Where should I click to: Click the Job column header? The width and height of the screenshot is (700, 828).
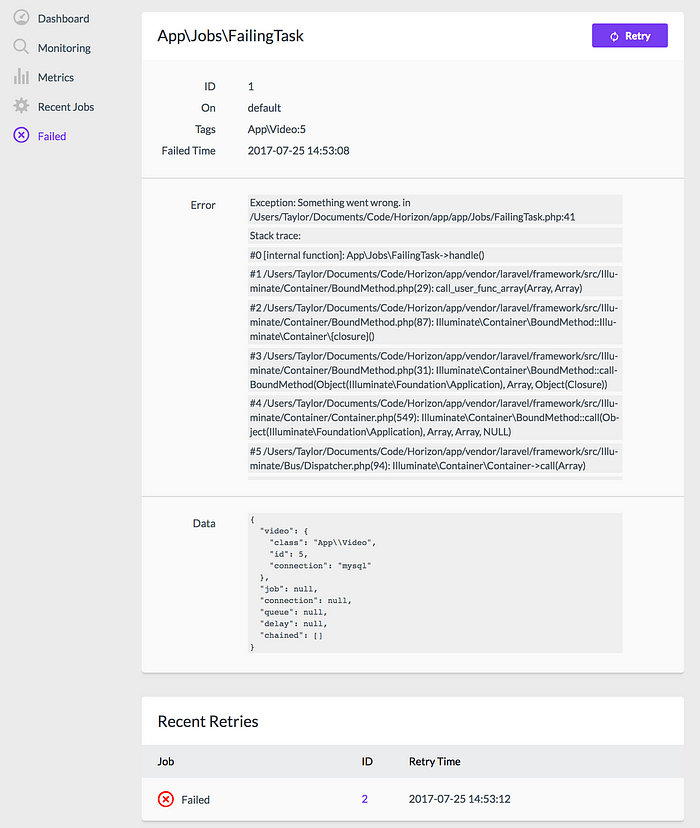(x=166, y=761)
